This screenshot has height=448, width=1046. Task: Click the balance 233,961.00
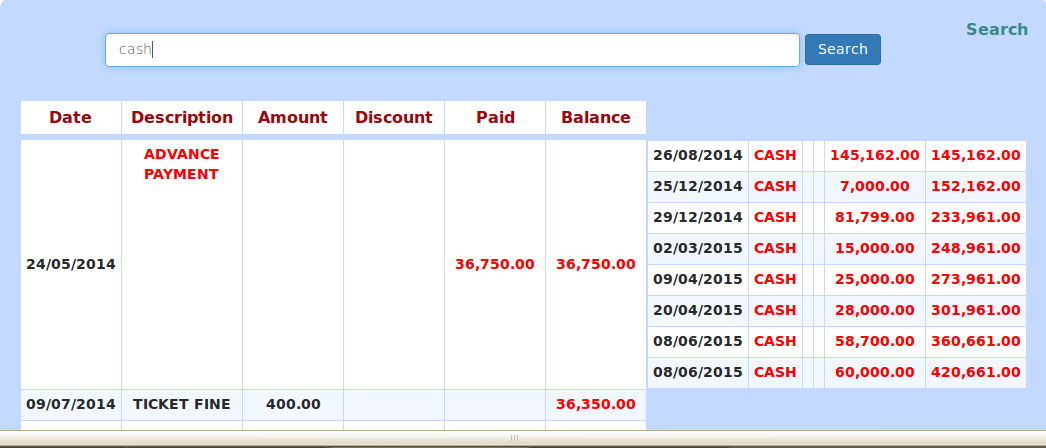click(x=976, y=217)
